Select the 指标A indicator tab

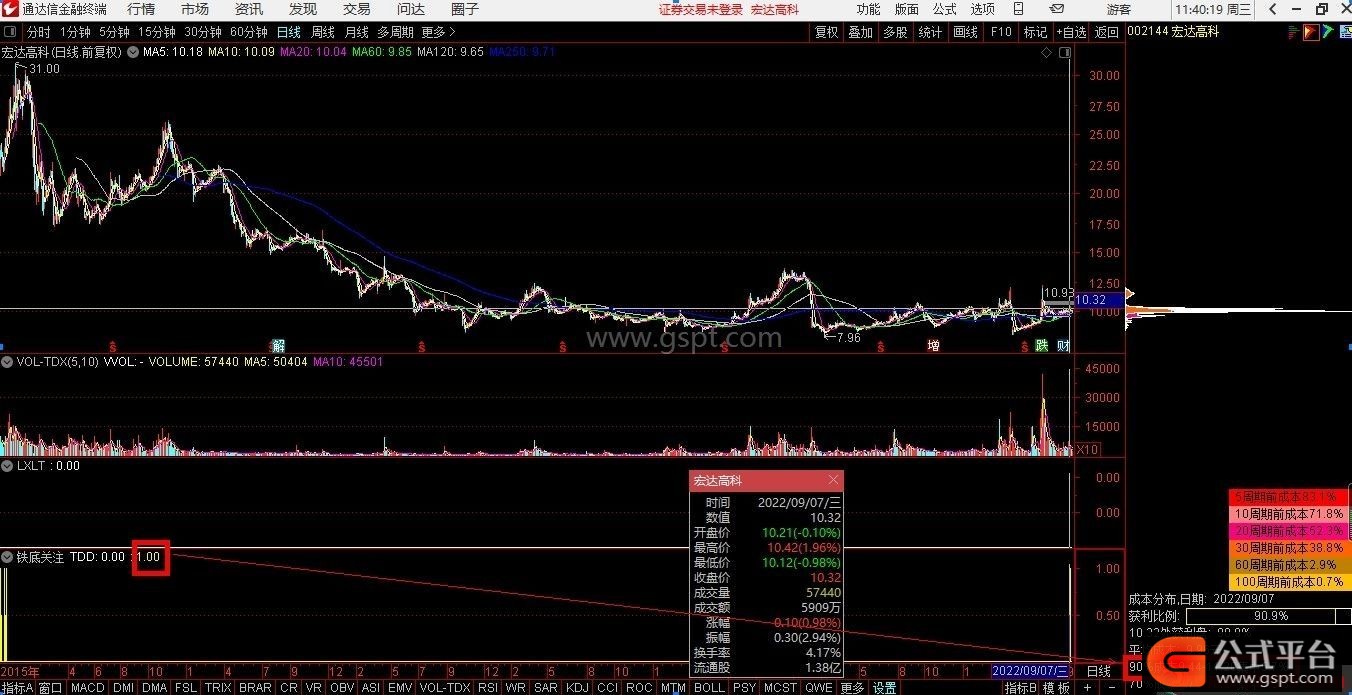pyautogui.click(x=17, y=688)
